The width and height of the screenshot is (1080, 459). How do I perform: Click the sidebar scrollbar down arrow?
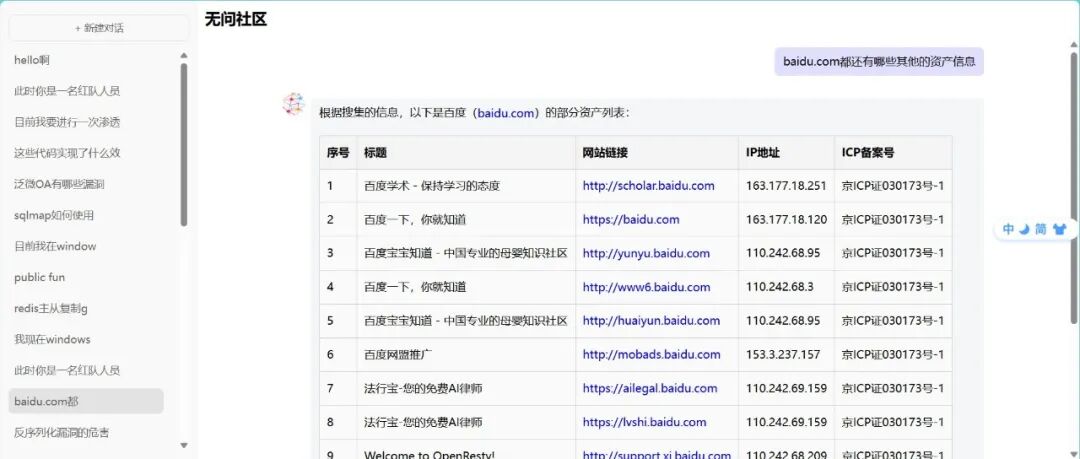[x=184, y=445]
